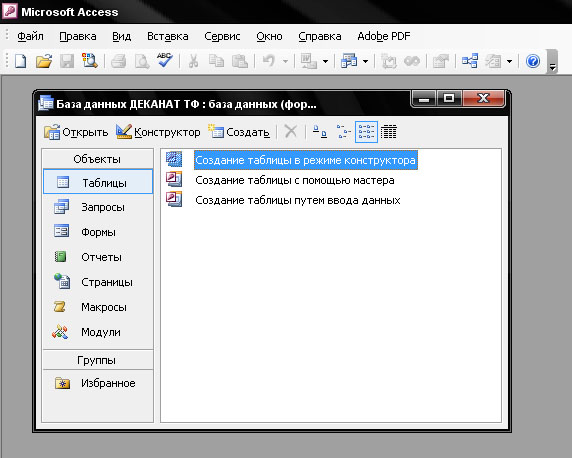This screenshot has height=458, width=572.
Task: Click the Paste clipboard icon
Action: click(240, 61)
